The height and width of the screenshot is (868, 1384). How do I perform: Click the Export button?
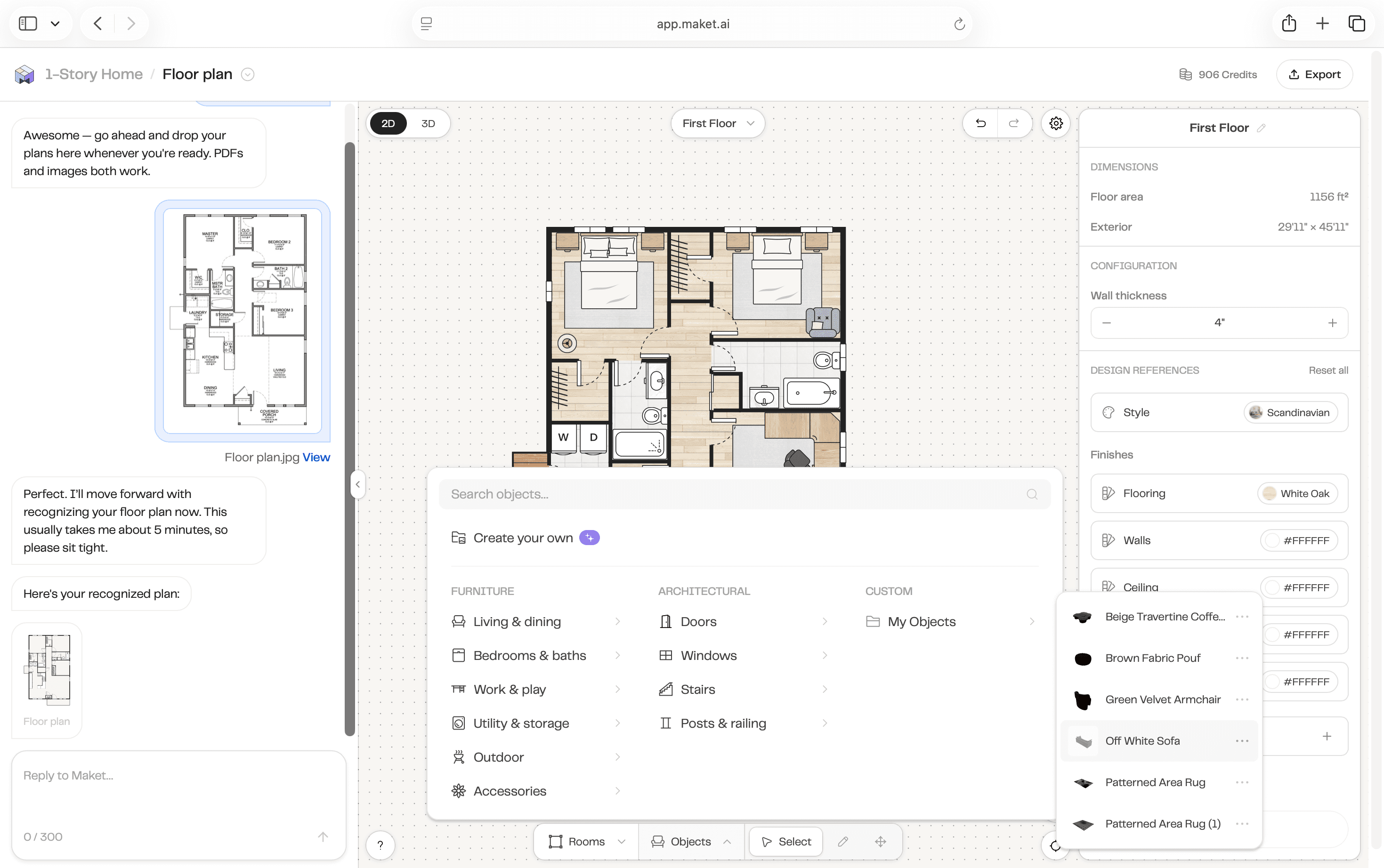(x=1314, y=75)
